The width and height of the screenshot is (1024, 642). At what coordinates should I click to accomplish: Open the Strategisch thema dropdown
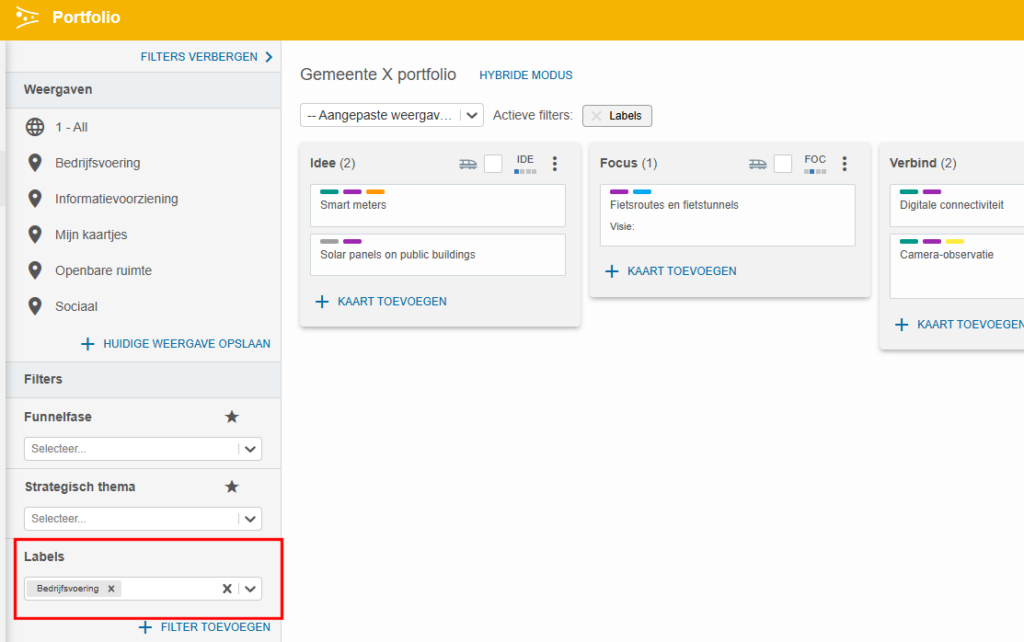click(250, 519)
